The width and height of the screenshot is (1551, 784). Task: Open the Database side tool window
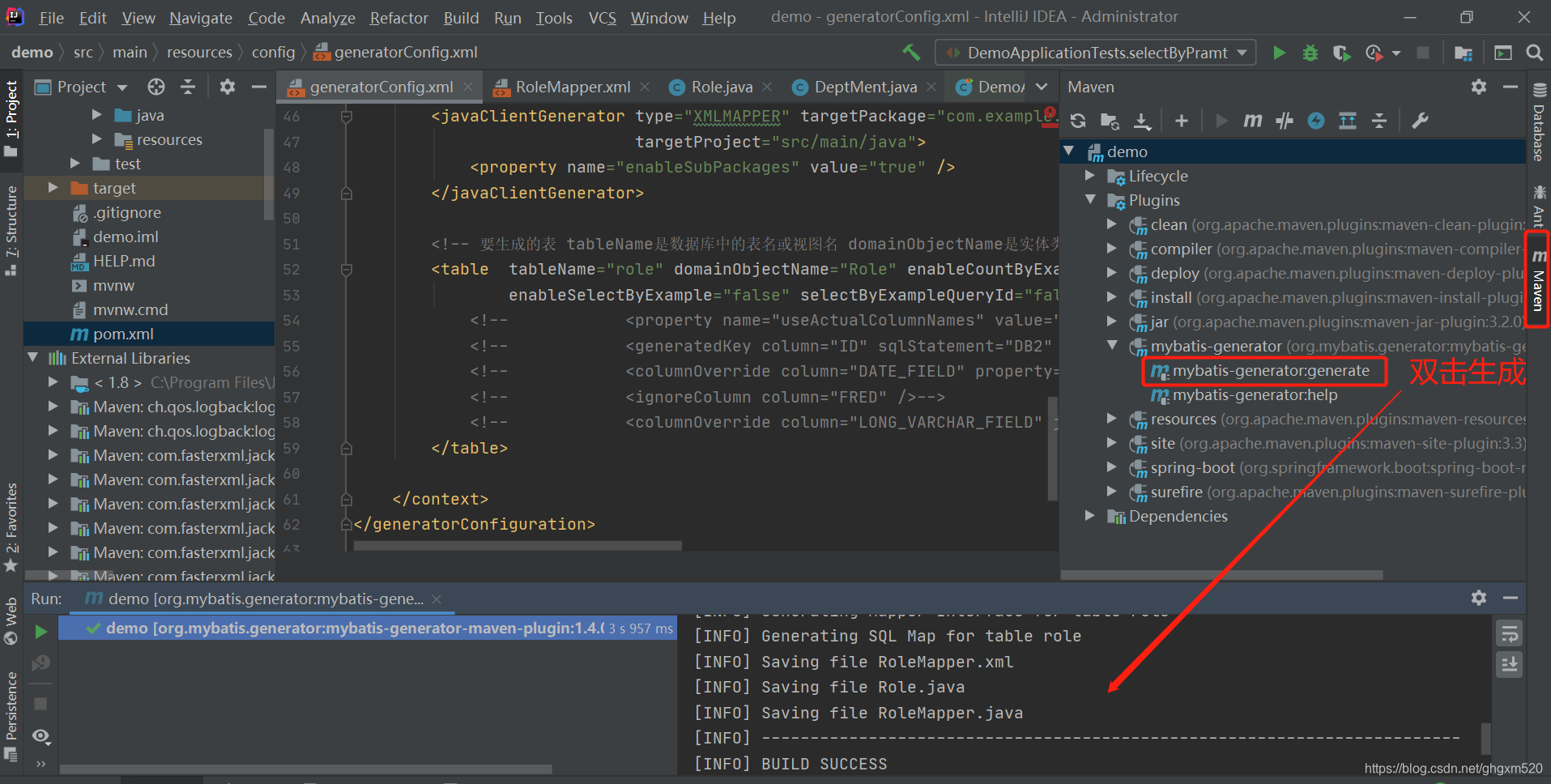click(1539, 121)
